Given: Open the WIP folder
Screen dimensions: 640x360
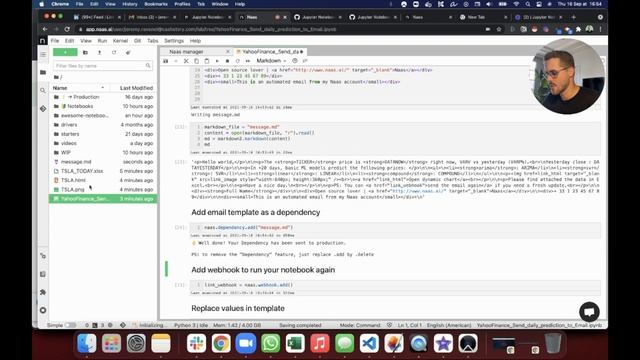Looking at the screenshot, I should click(x=103, y=152).
